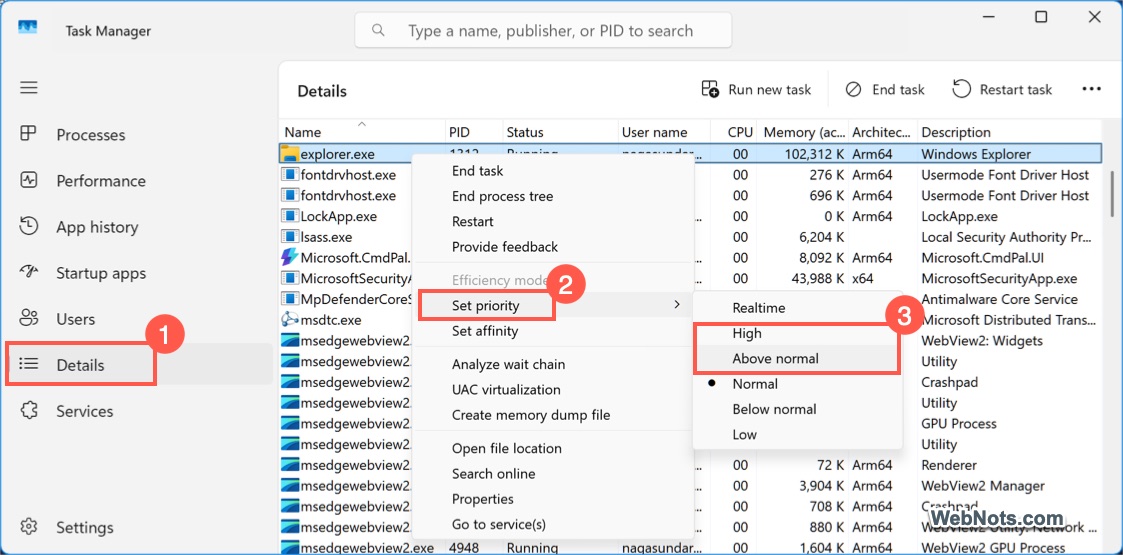Click the msdtc.exe process icon
1123x555 pixels.
tap(289, 319)
